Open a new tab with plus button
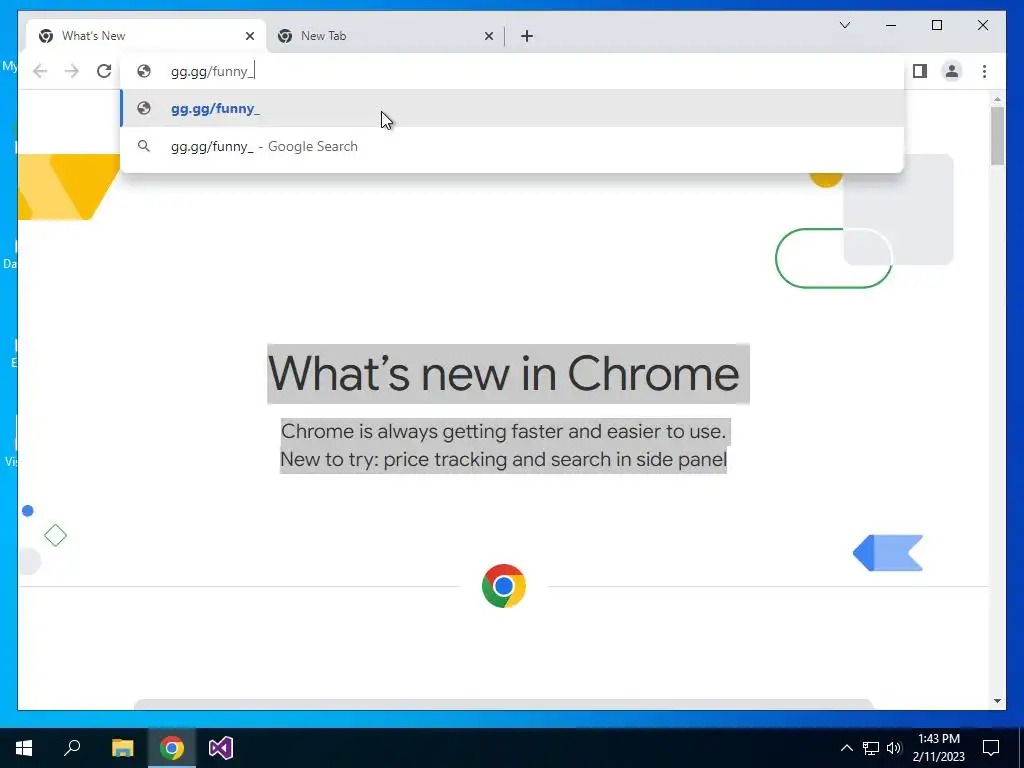 (x=527, y=36)
